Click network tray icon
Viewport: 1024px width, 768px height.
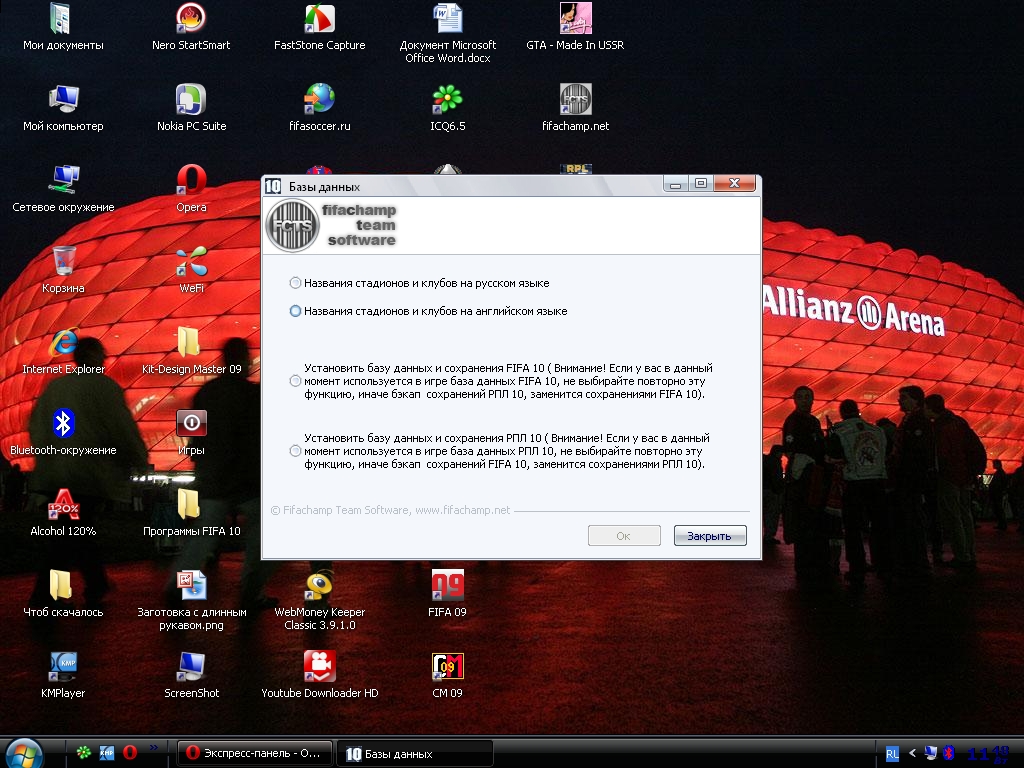[931, 753]
